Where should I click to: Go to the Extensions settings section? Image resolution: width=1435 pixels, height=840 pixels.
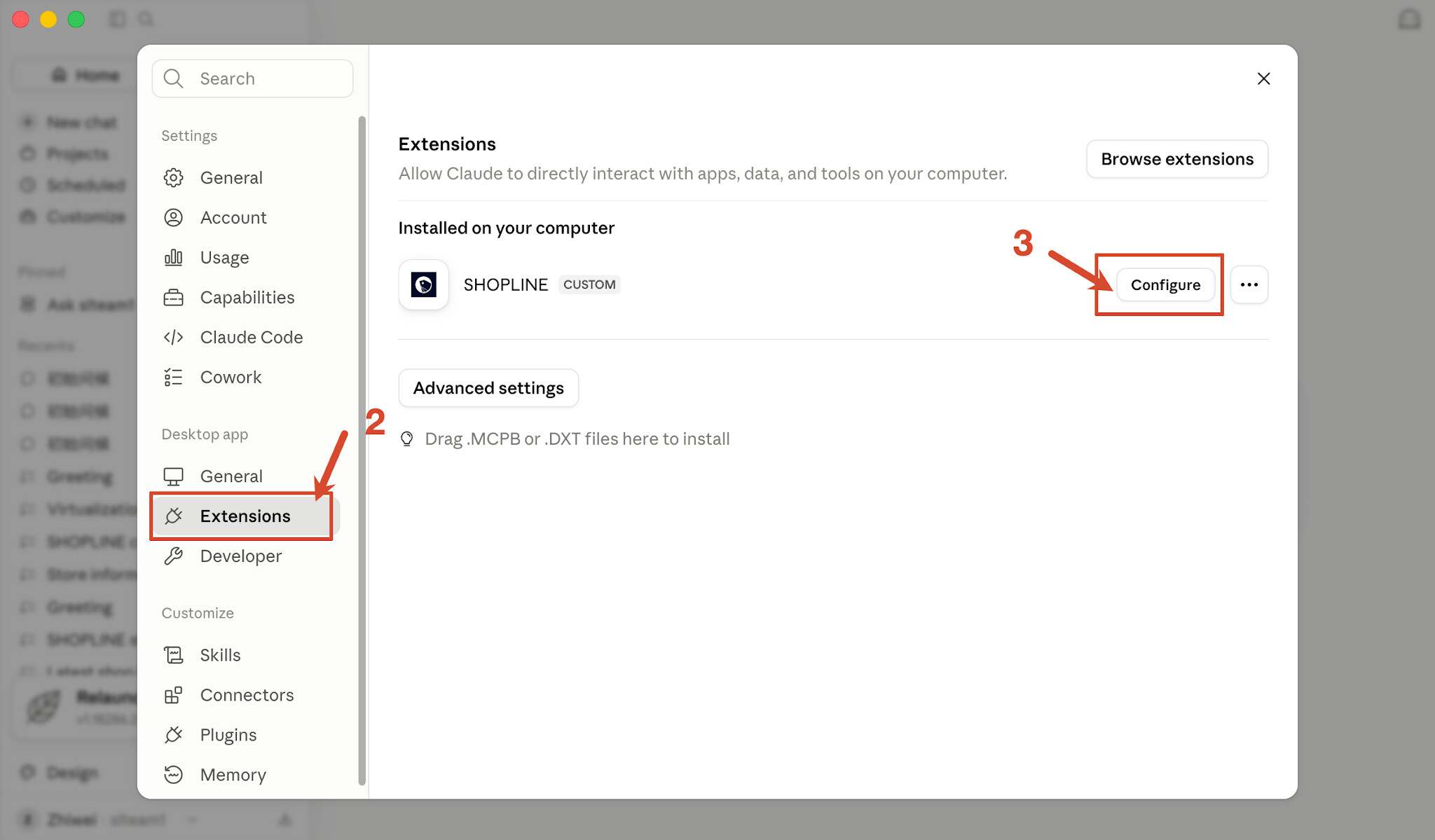[245, 516]
